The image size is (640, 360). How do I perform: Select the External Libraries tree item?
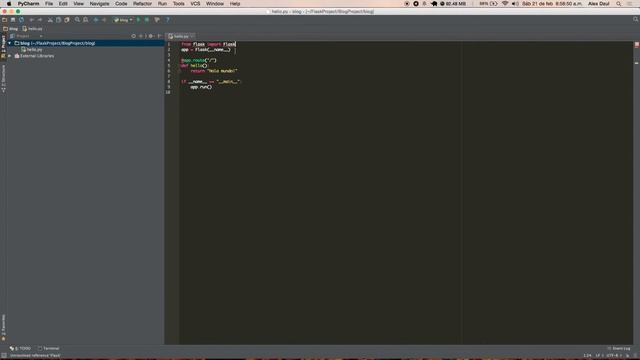tap(34, 56)
